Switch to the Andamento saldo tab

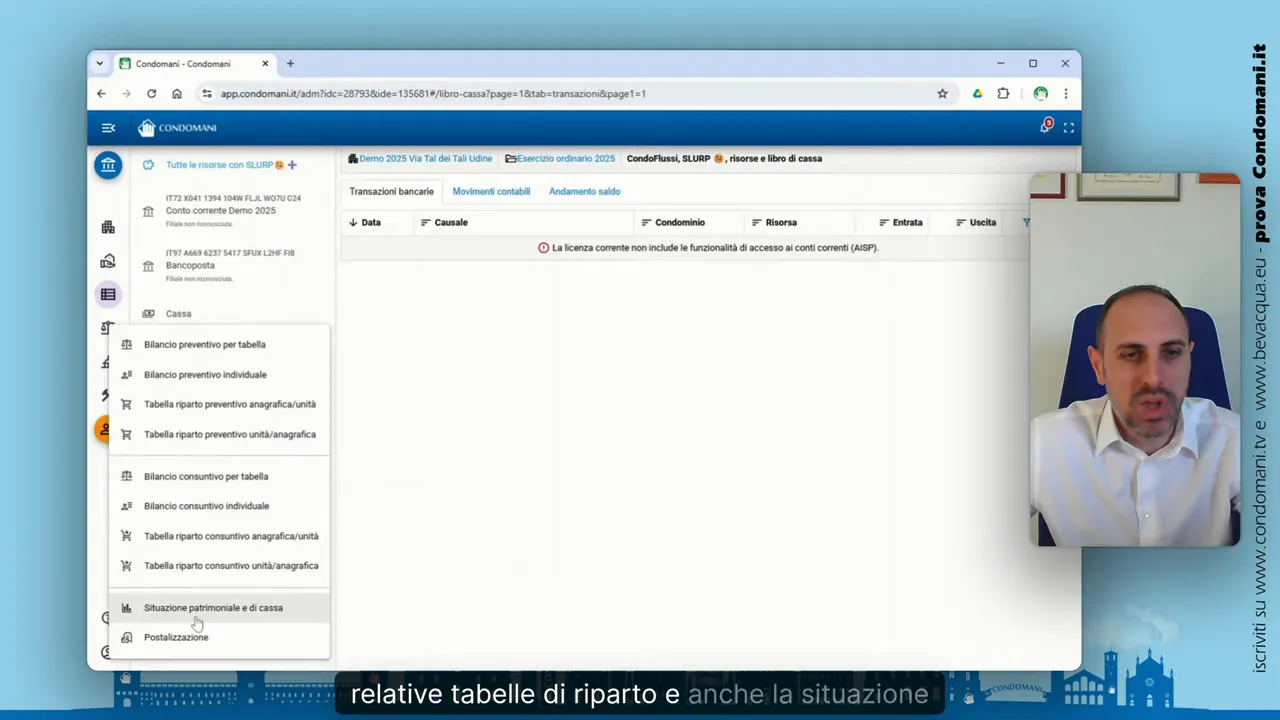click(584, 191)
